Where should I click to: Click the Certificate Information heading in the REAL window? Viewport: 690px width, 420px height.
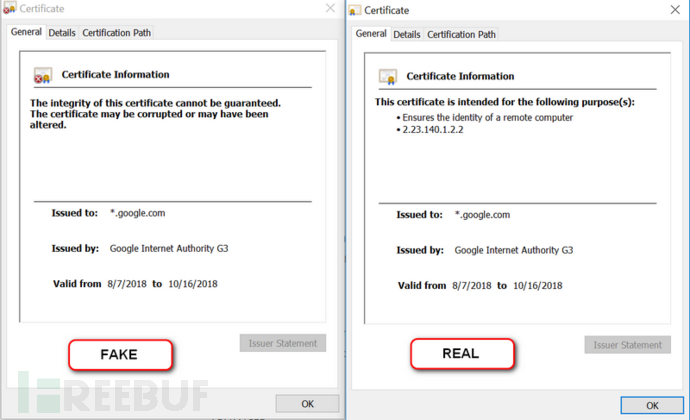[460, 76]
